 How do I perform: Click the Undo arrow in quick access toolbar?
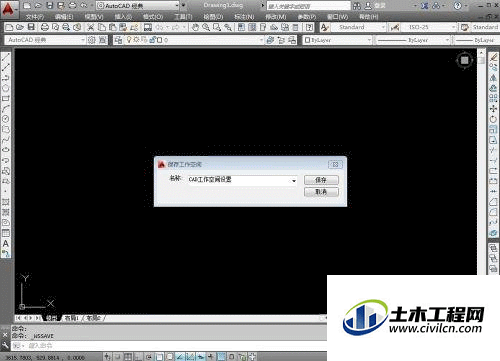pos(83,6)
